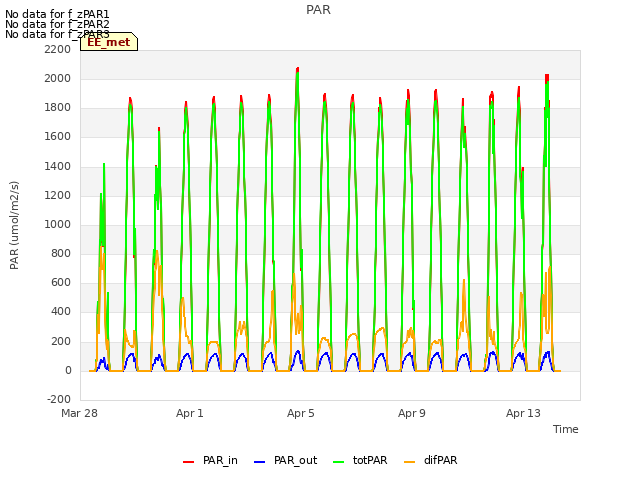
Task: Click the 1000 y-axis tick label
Action: (x=58, y=224)
